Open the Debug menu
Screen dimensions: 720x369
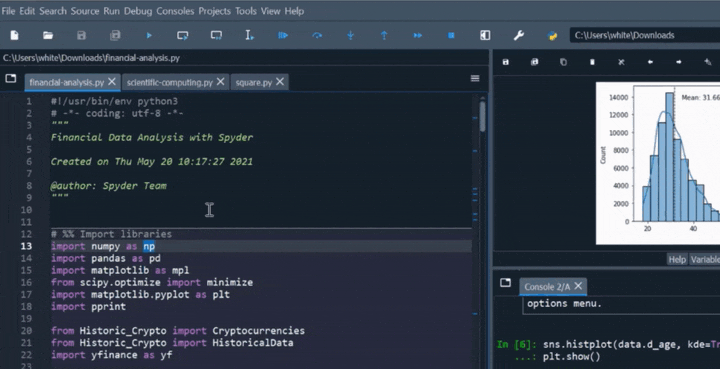pyautogui.click(x=138, y=11)
